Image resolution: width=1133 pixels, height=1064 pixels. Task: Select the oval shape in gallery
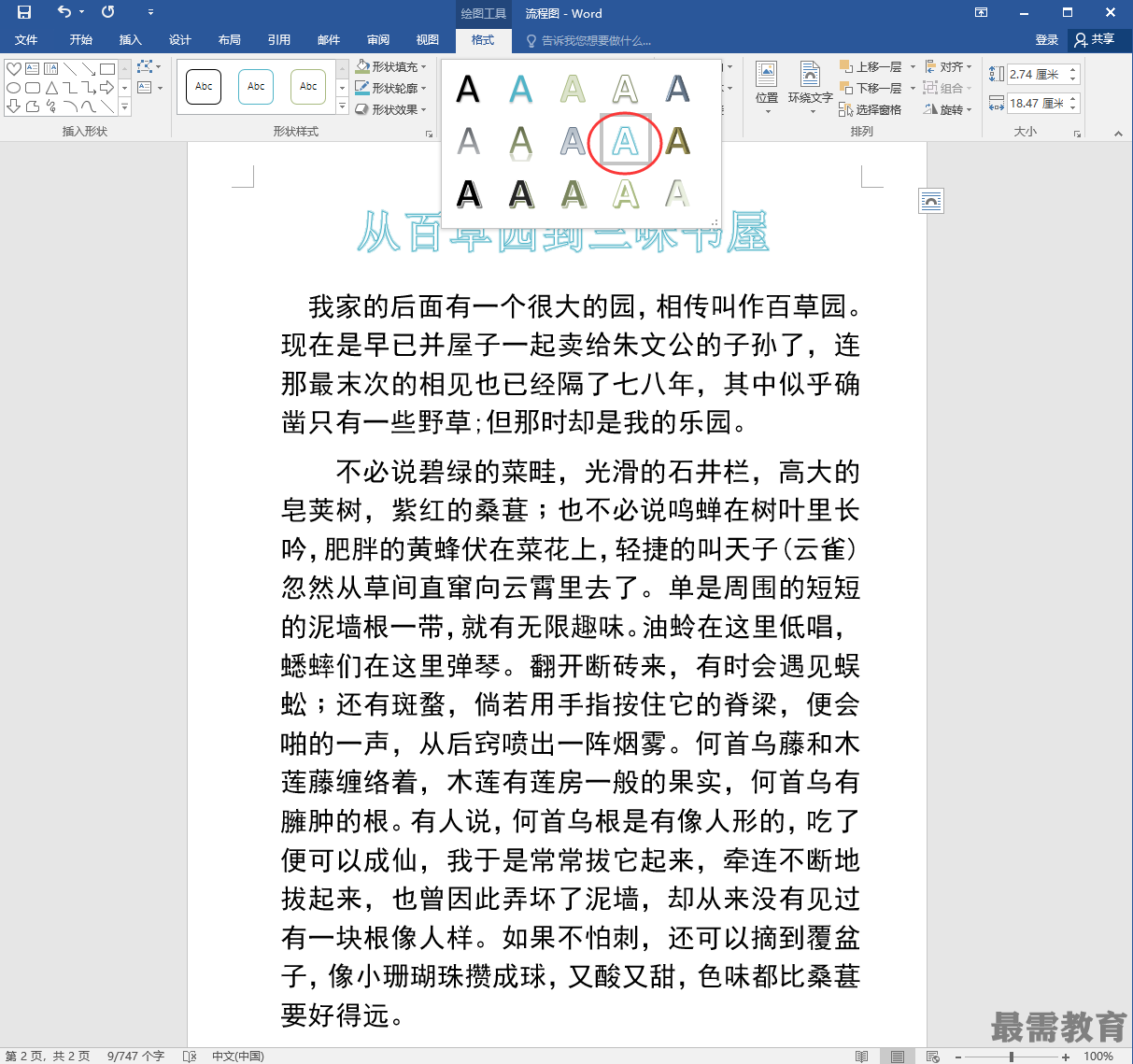point(14,88)
